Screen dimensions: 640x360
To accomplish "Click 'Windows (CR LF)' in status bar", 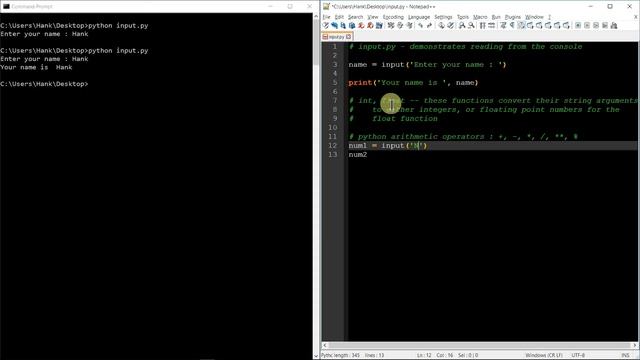I will pos(544,355).
